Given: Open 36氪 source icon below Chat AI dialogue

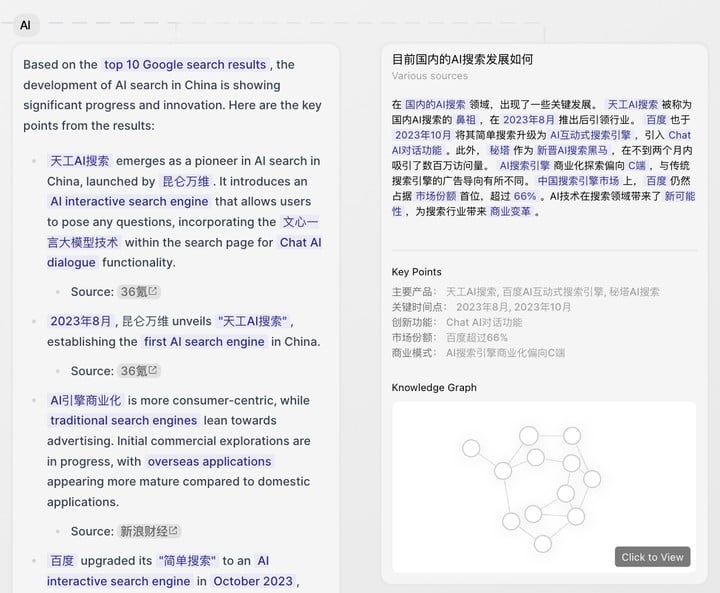Looking at the screenshot, I should (x=153, y=292).
